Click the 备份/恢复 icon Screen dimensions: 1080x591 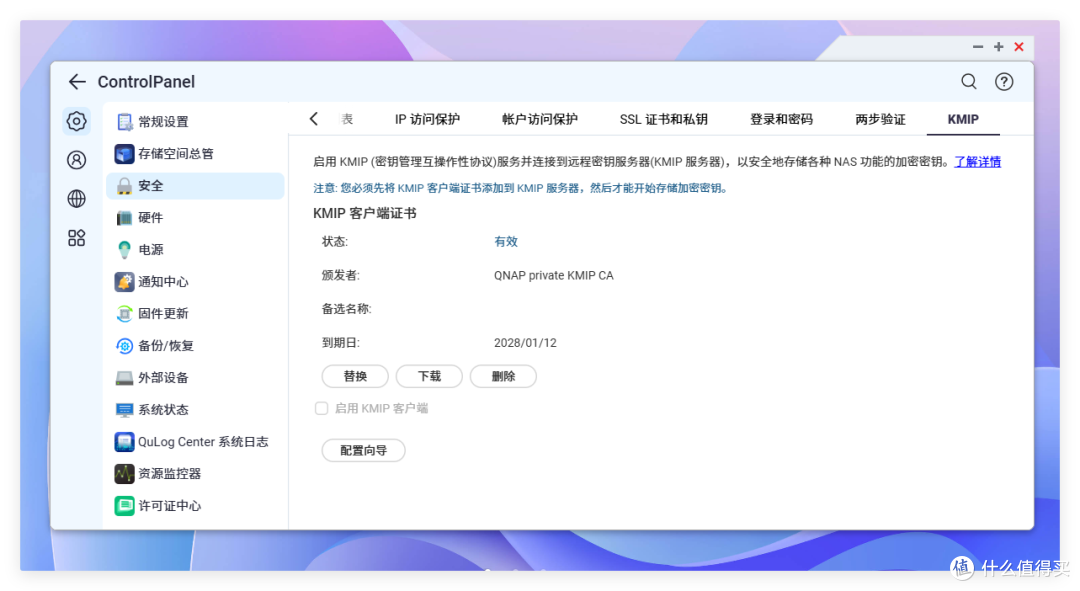coord(125,346)
